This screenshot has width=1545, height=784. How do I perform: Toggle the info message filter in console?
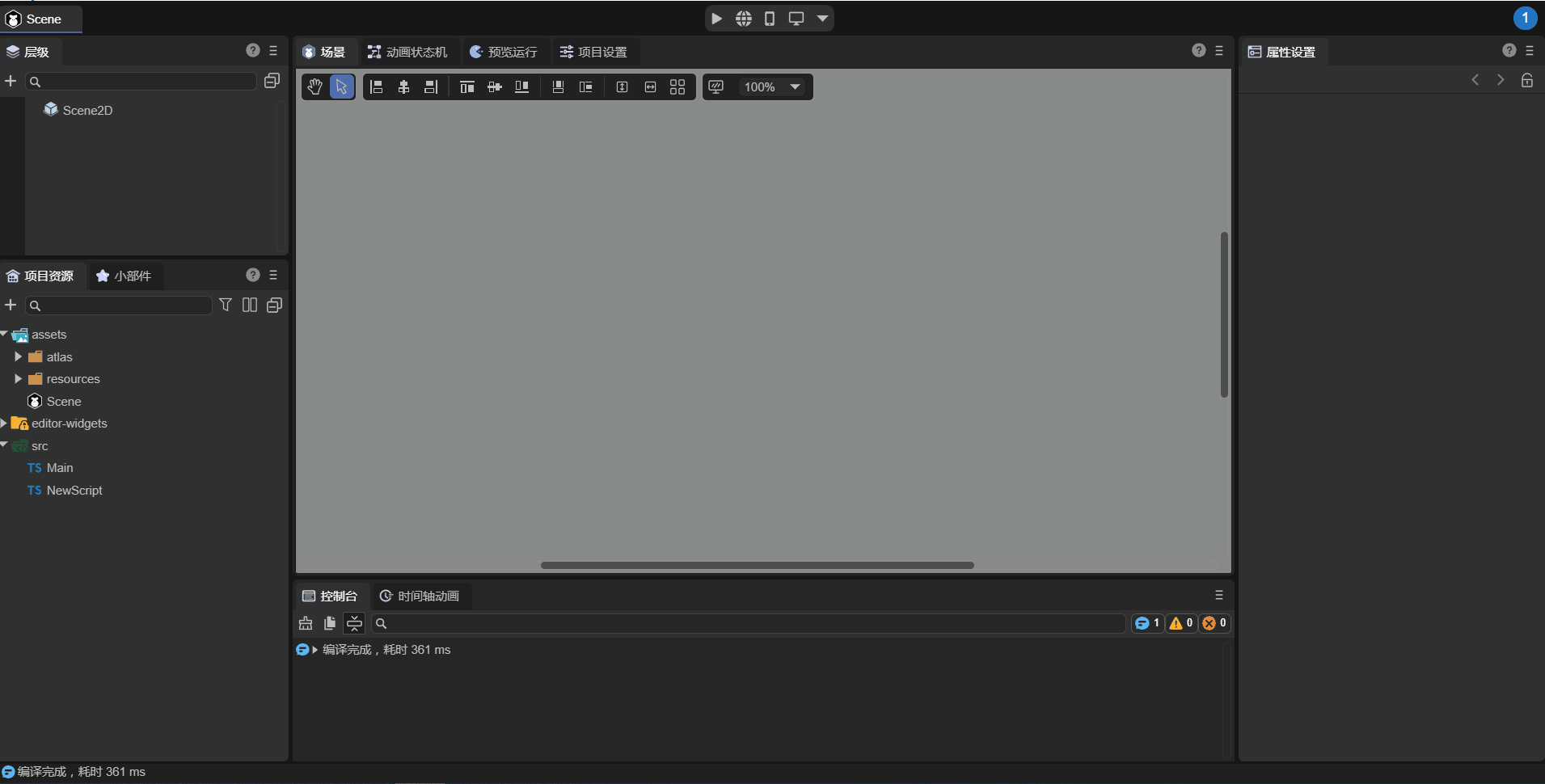(x=1147, y=623)
